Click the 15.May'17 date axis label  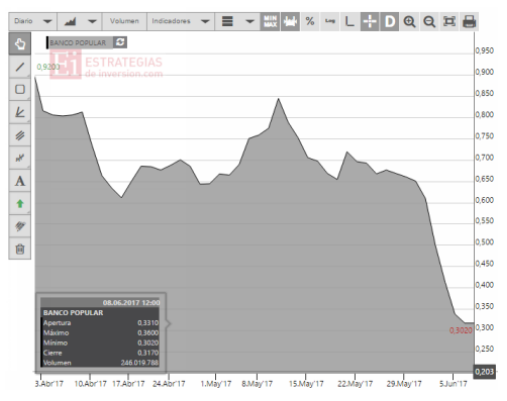306,384
